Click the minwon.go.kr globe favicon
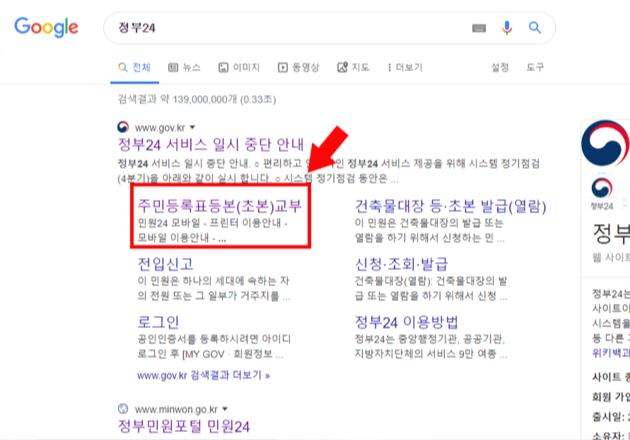The image size is (630, 440). 123,409
